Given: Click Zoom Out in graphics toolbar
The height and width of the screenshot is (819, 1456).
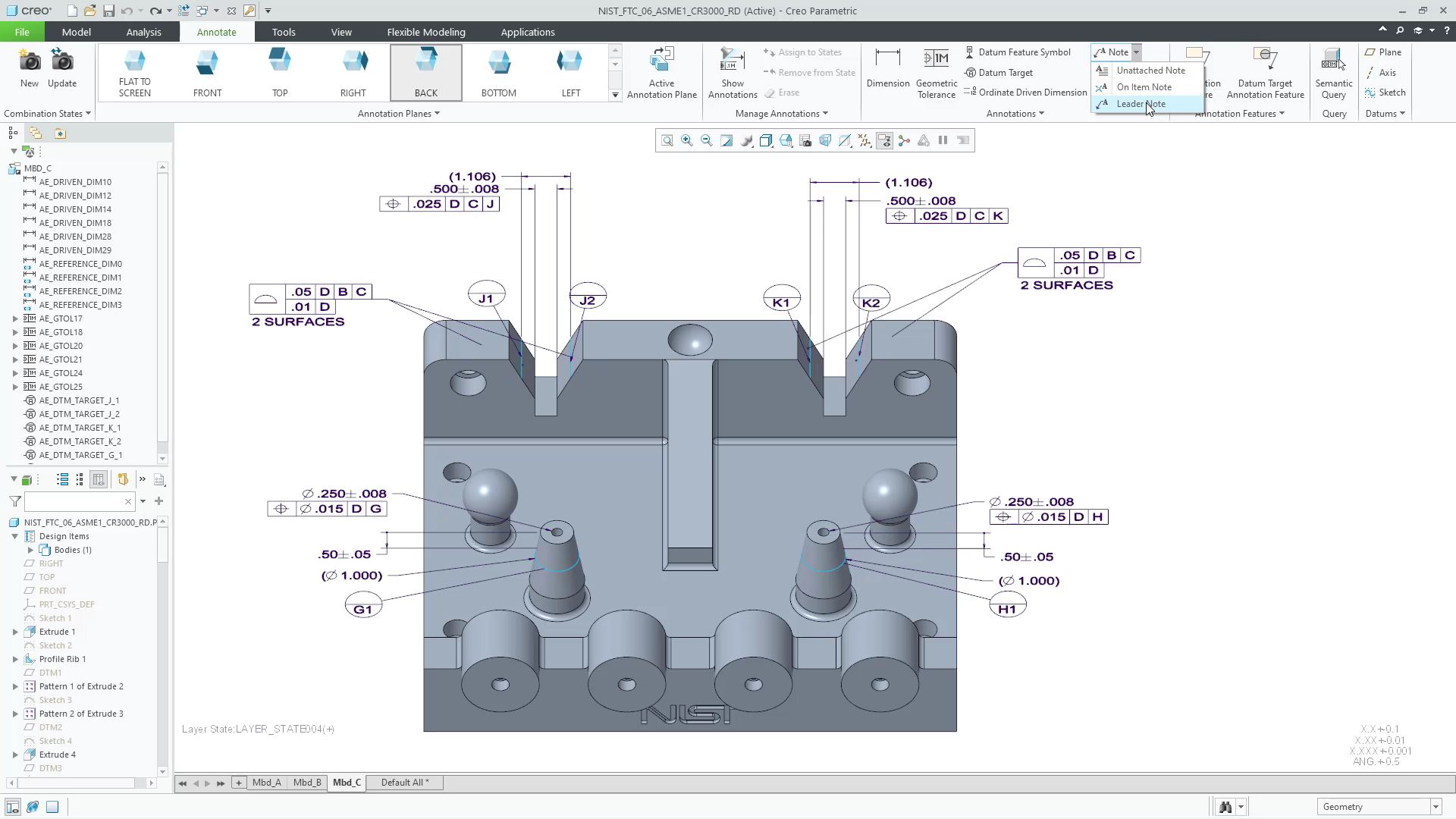Looking at the screenshot, I should 707,140.
